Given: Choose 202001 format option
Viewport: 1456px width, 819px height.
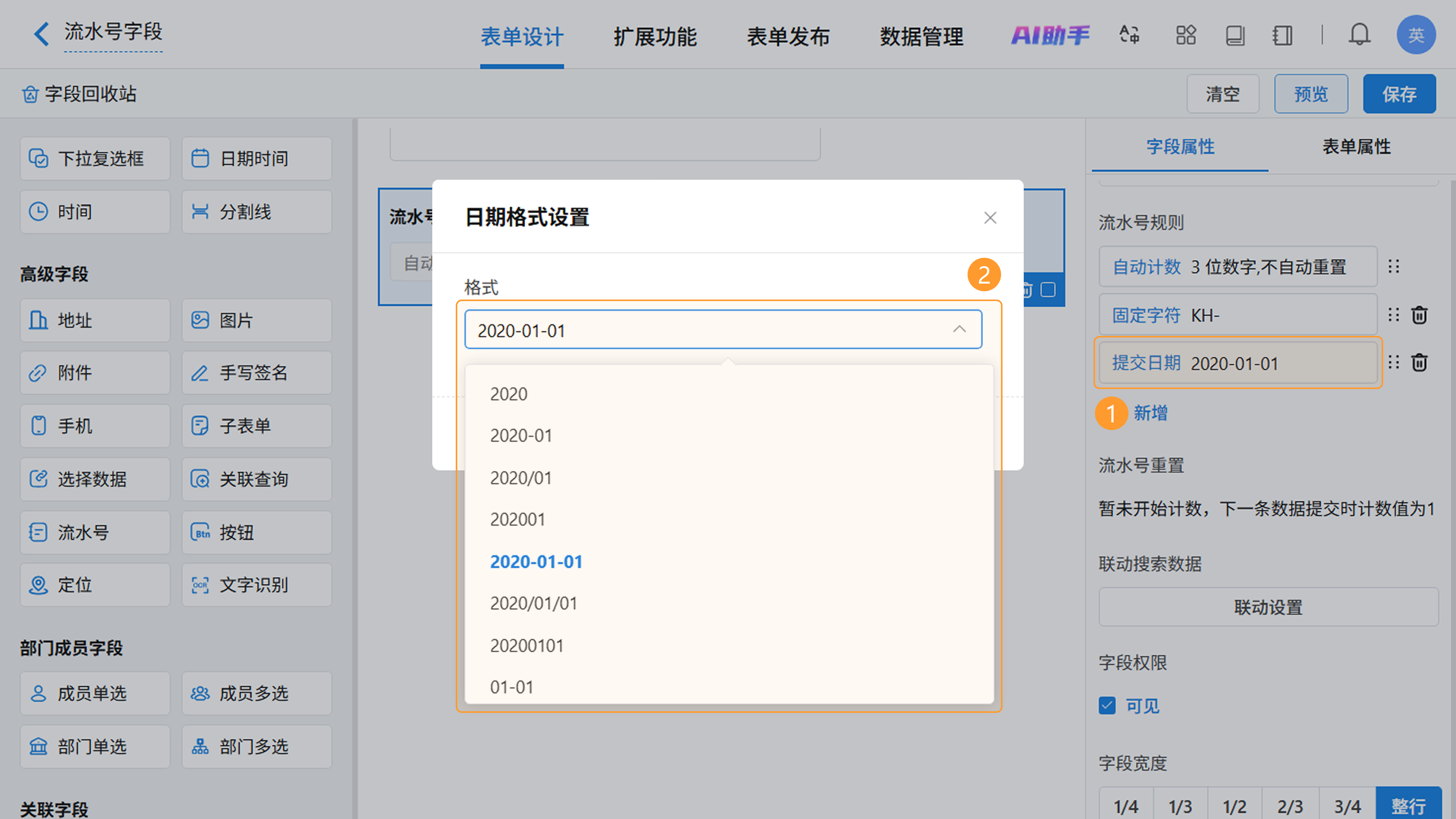Looking at the screenshot, I should [517, 519].
